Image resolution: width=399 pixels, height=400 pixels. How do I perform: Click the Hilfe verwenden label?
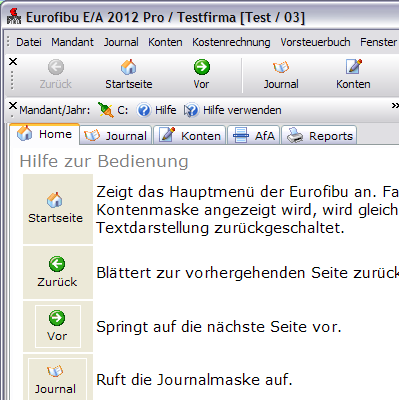coord(242,110)
